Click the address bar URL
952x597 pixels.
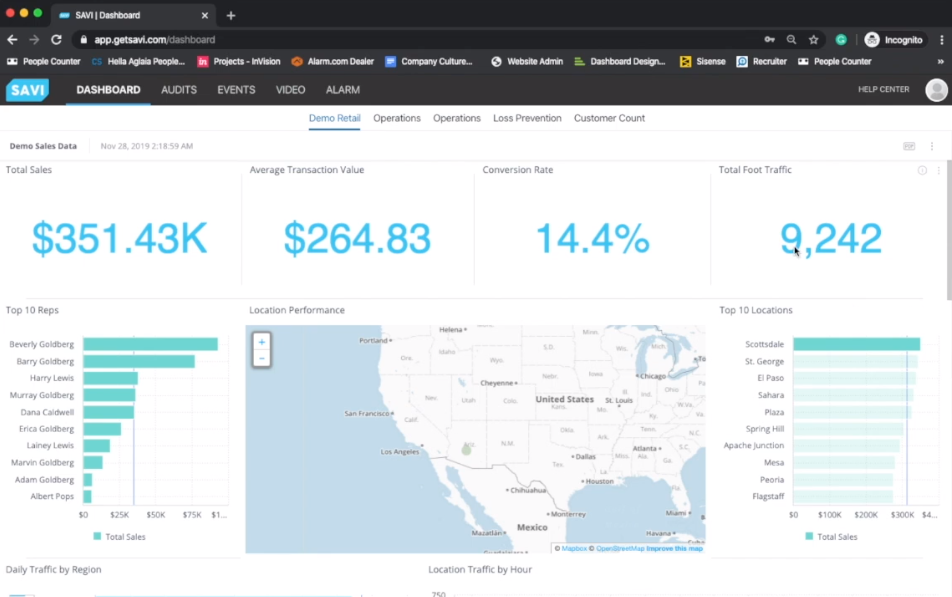click(154, 39)
